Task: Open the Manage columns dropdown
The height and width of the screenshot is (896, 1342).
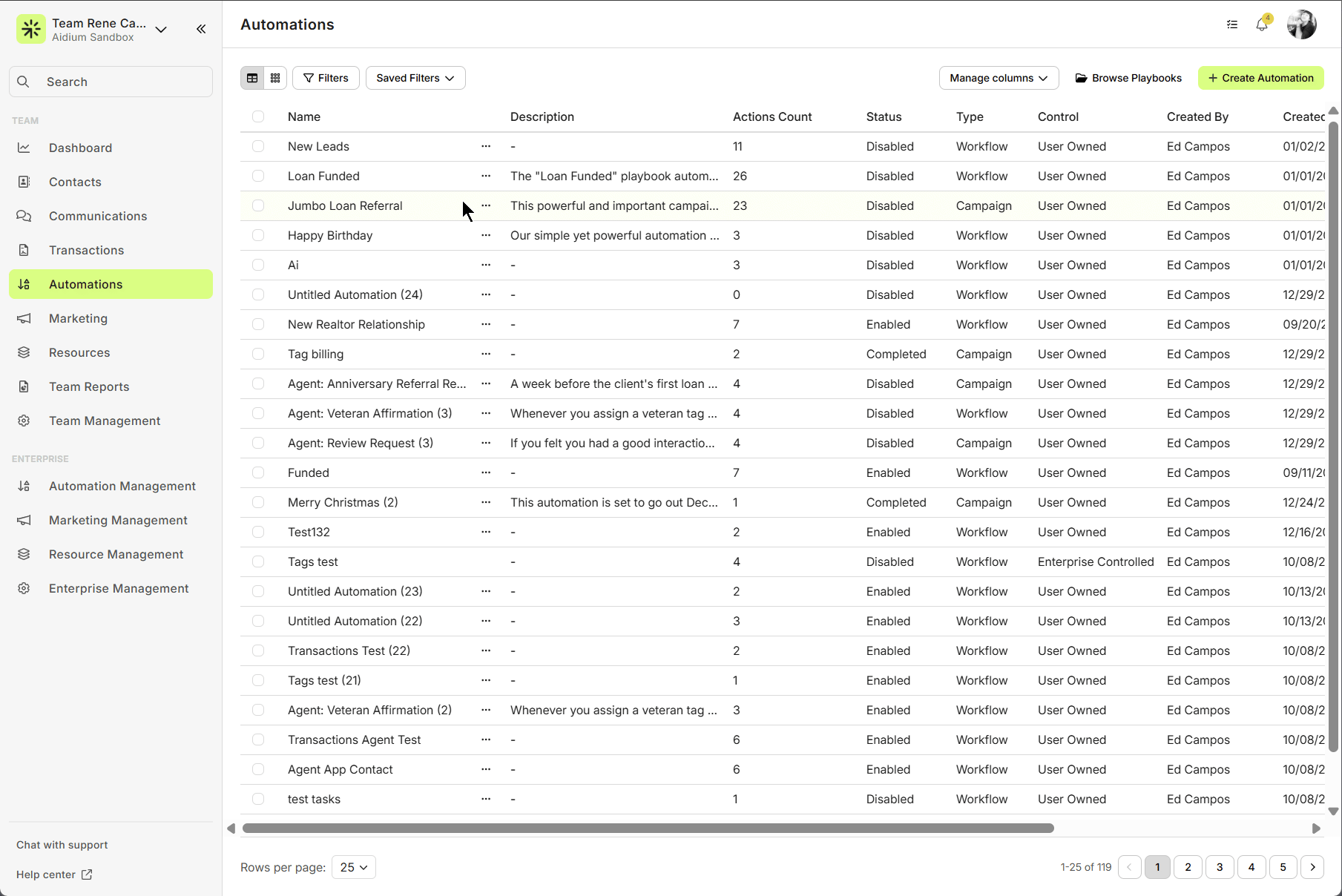Action: click(x=999, y=78)
